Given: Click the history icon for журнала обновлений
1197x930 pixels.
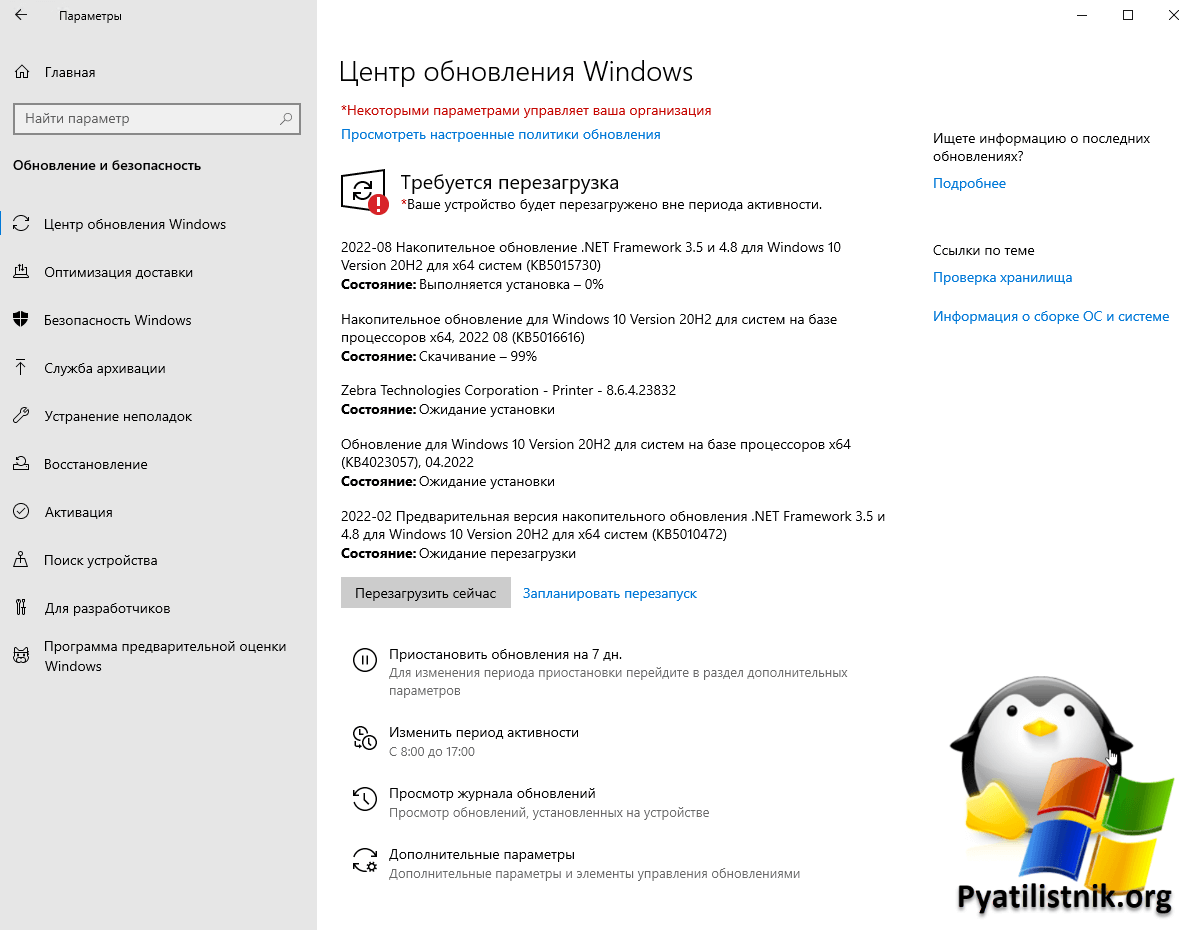Looking at the screenshot, I should (365, 798).
